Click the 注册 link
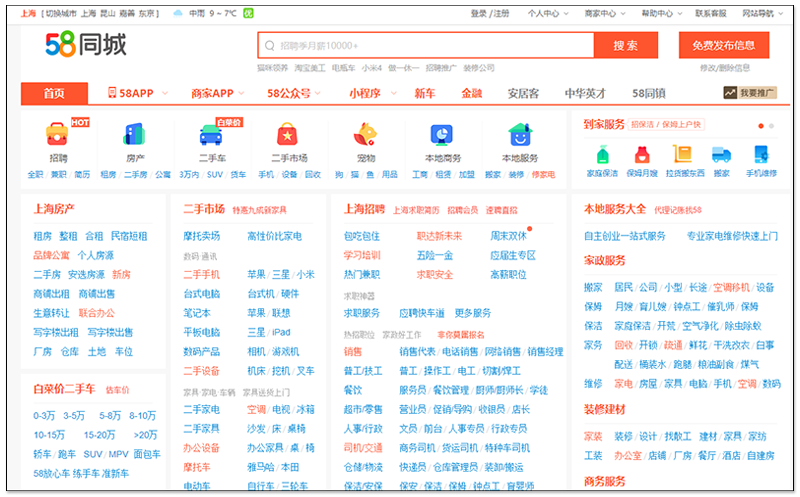800x497 pixels. (x=501, y=13)
